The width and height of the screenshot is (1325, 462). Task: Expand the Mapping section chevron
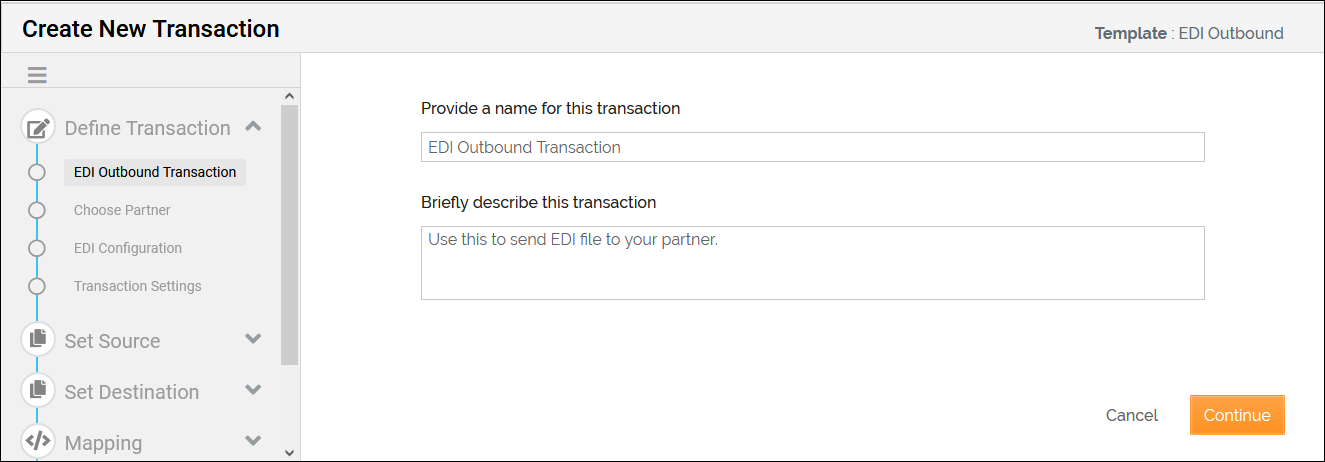[x=253, y=441]
